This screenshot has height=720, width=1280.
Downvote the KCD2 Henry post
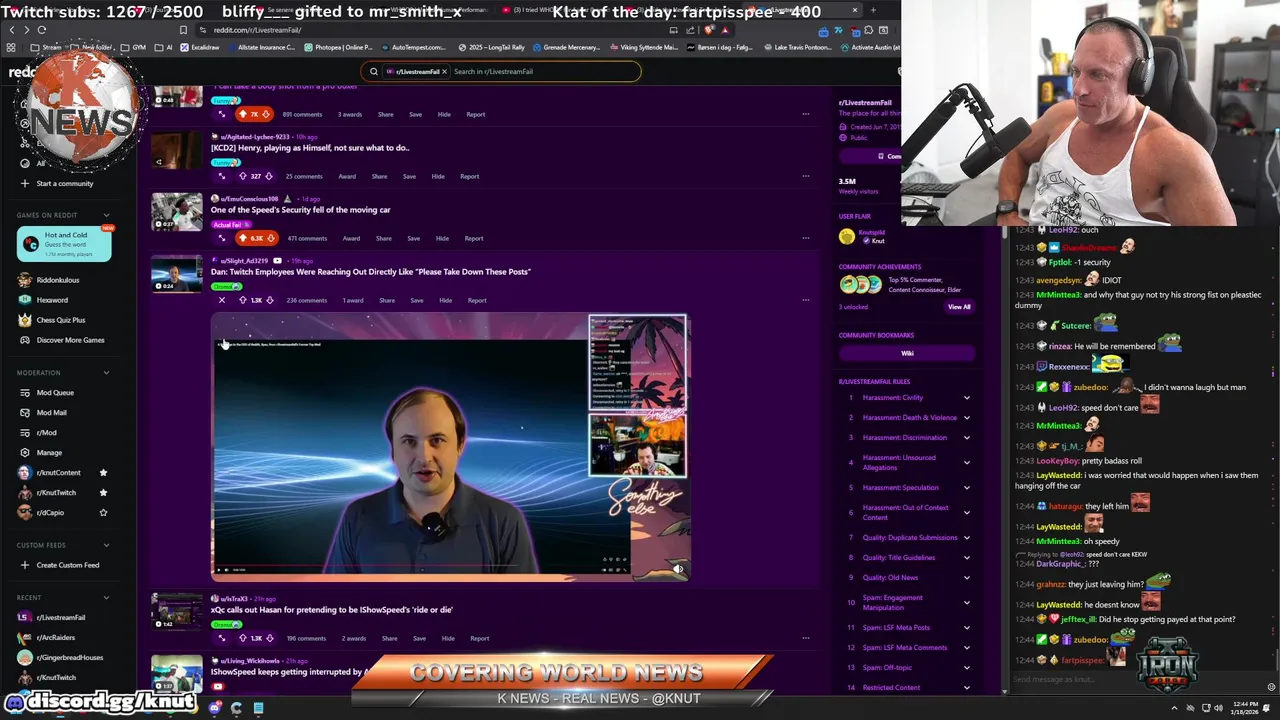[x=268, y=176]
